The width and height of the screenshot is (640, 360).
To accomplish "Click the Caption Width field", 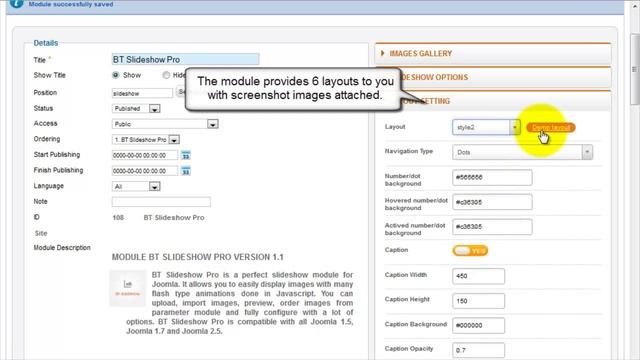I will pos(478,276).
